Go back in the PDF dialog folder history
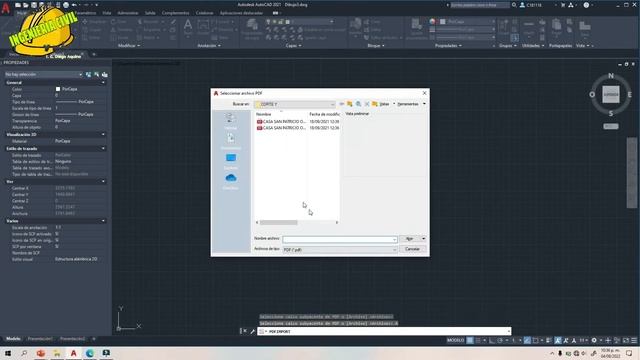Viewport: 640px width, 360px height. click(342, 104)
